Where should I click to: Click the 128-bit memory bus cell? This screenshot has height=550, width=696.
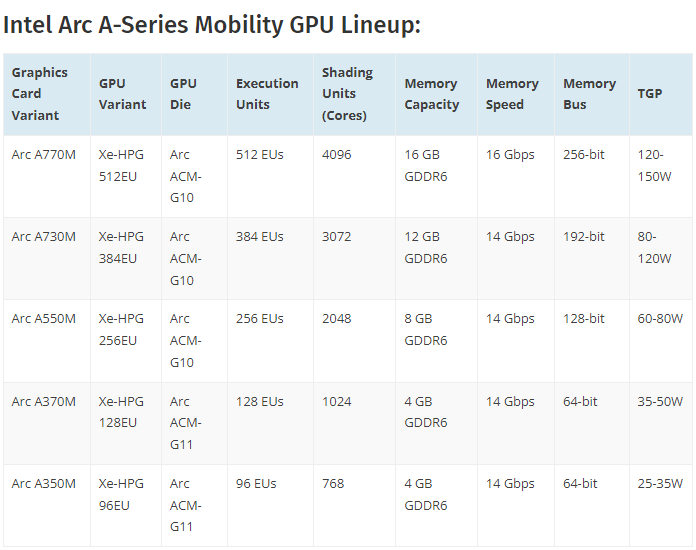584,319
